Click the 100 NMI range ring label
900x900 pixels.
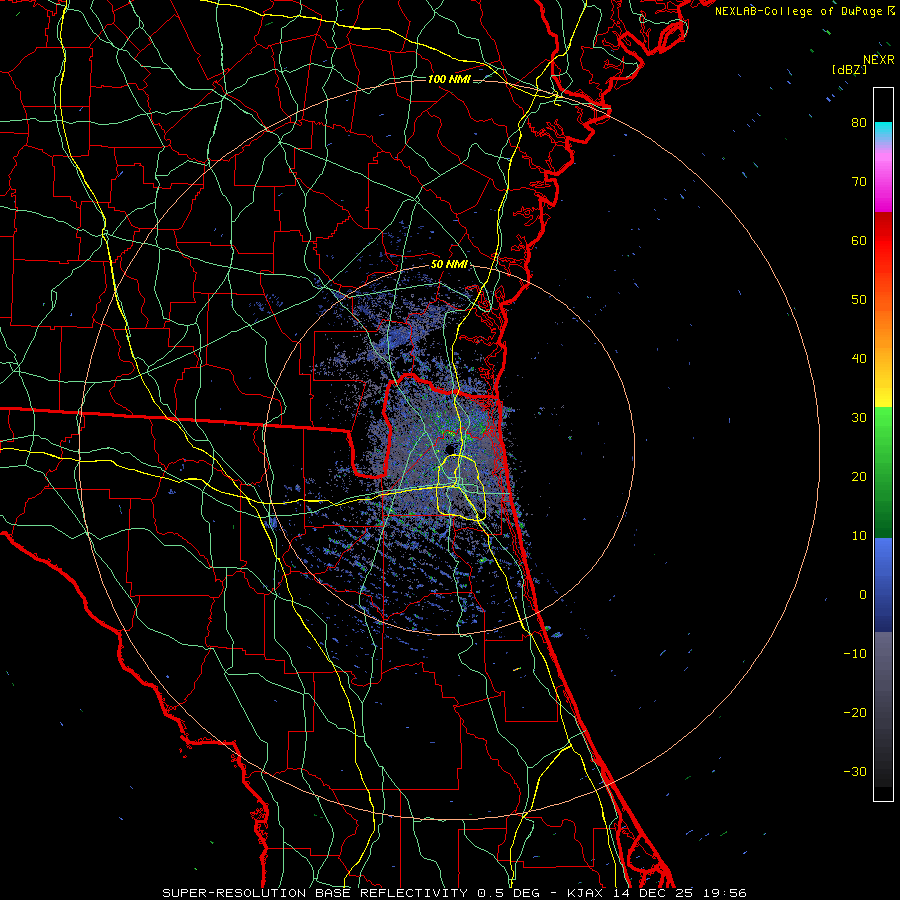click(x=449, y=79)
